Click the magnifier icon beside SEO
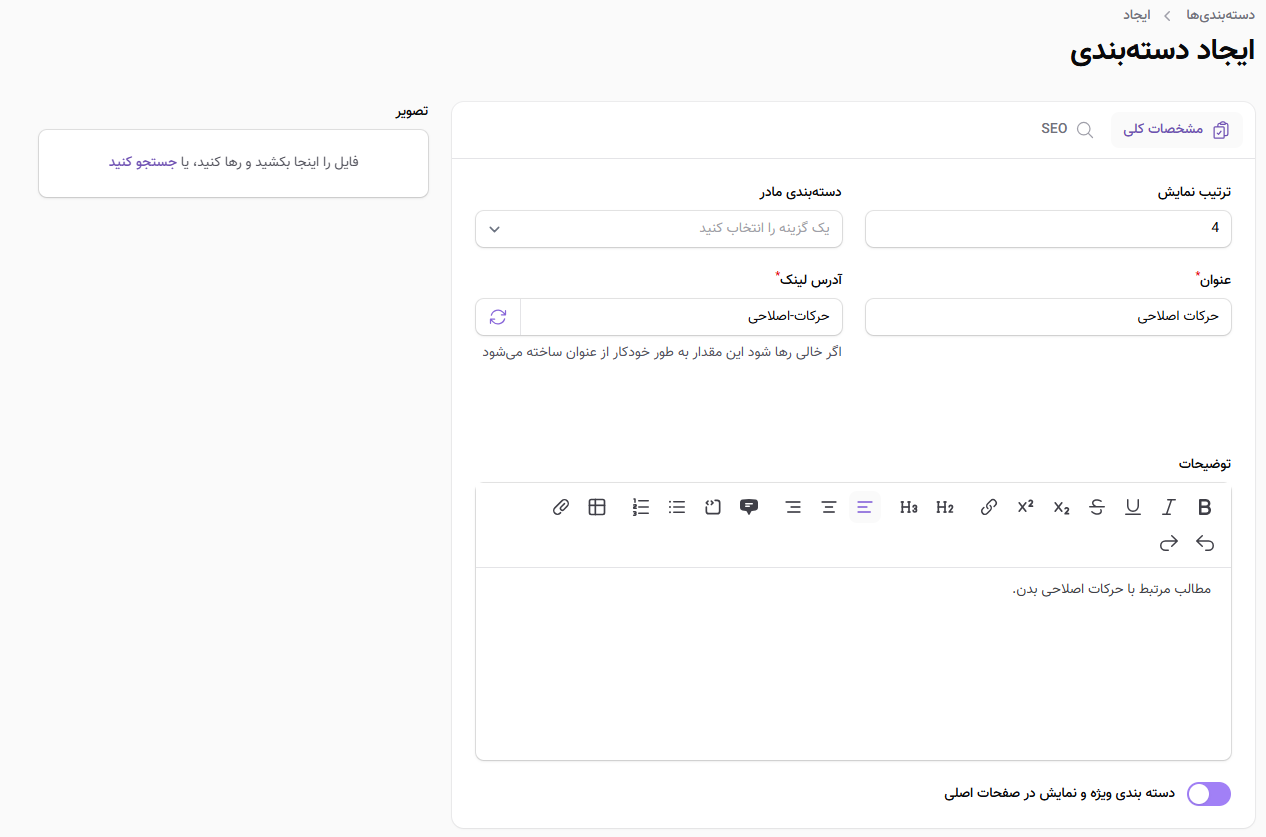This screenshot has height=837, width=1266. (x=1084, y=130)
